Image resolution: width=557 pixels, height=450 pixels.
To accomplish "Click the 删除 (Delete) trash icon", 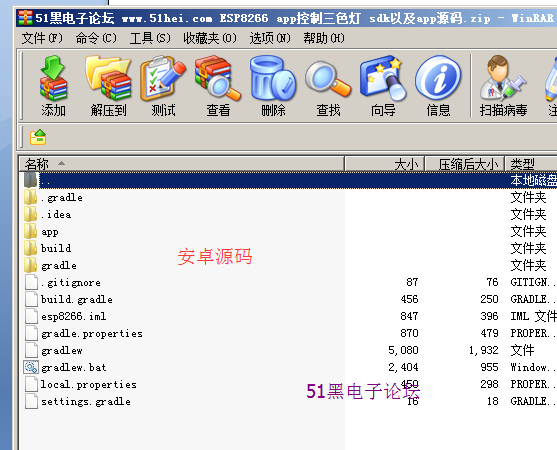I will click(273, 85).
